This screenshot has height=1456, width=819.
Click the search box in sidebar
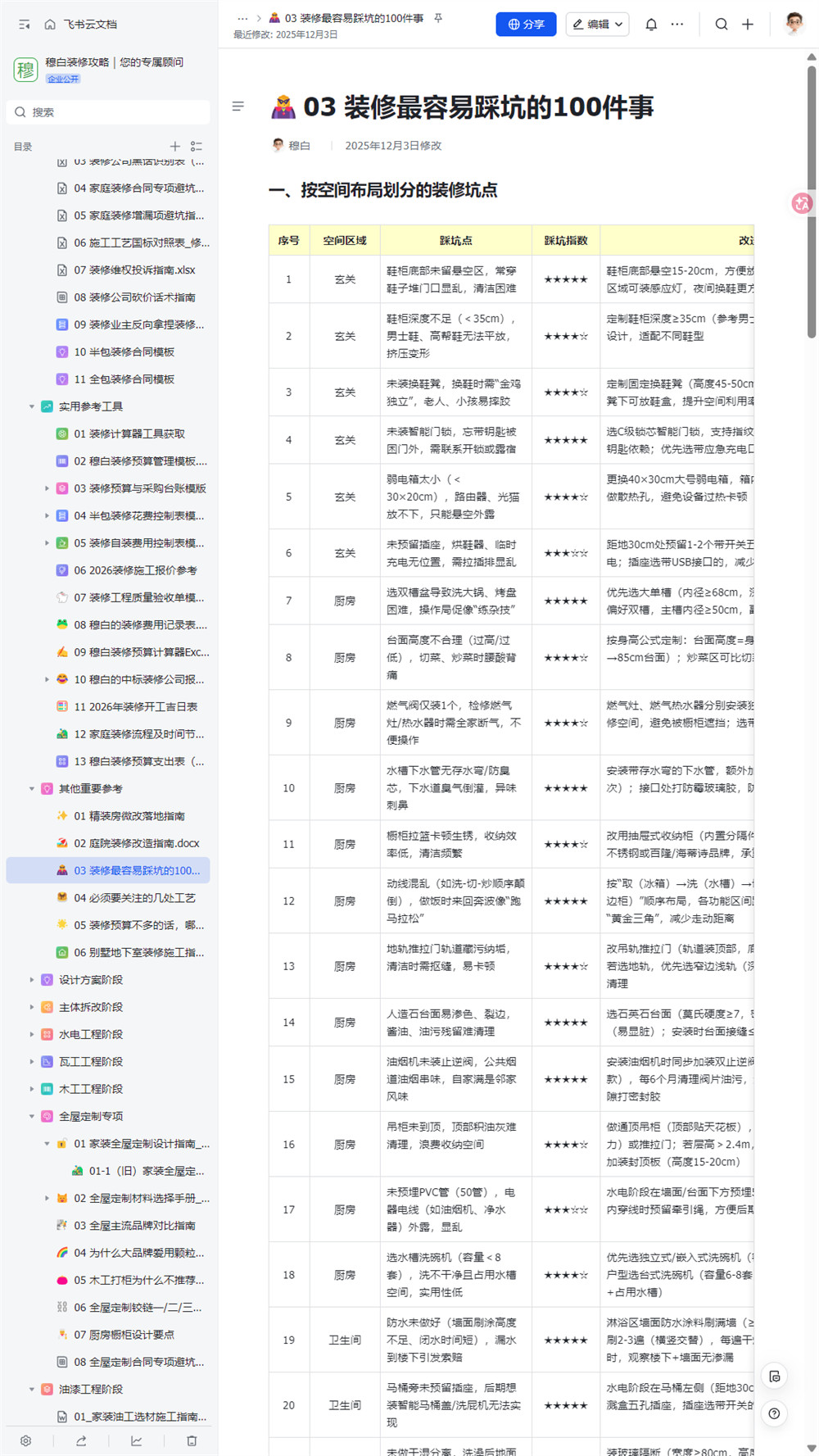[108, 112]
